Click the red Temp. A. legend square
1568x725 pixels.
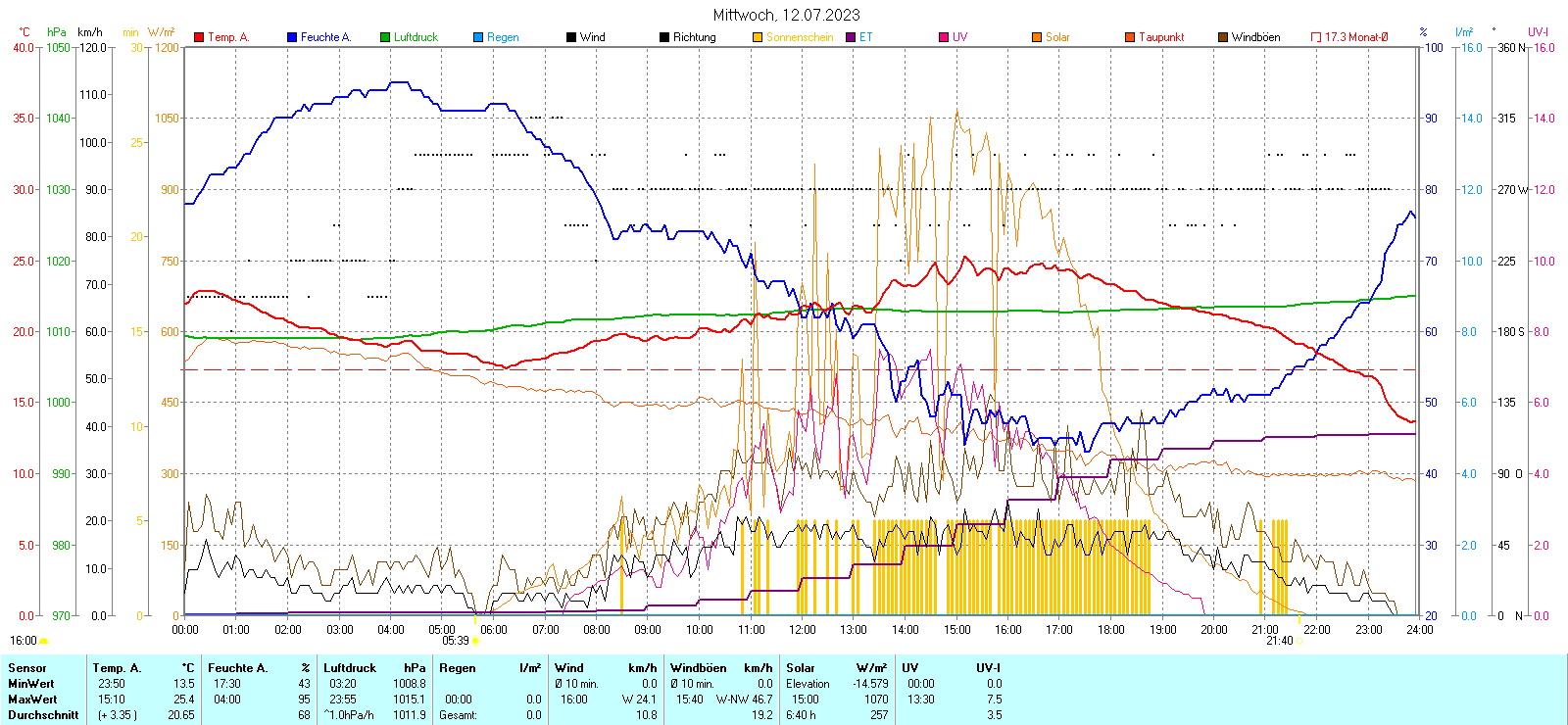coord(199,37)
